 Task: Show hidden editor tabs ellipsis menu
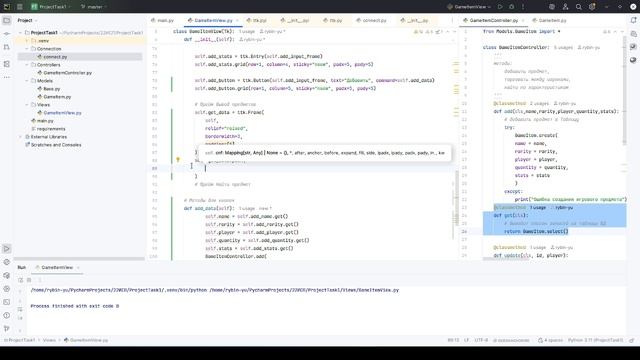(x=452, y=20)
